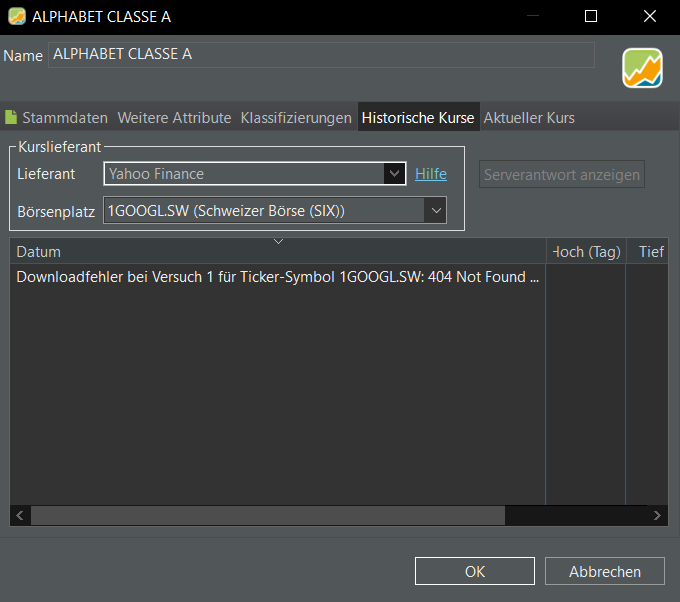This screenshot has width=680, height=602.
Task: Select the Historische Kurse tab
Action: tap(418, 118)
